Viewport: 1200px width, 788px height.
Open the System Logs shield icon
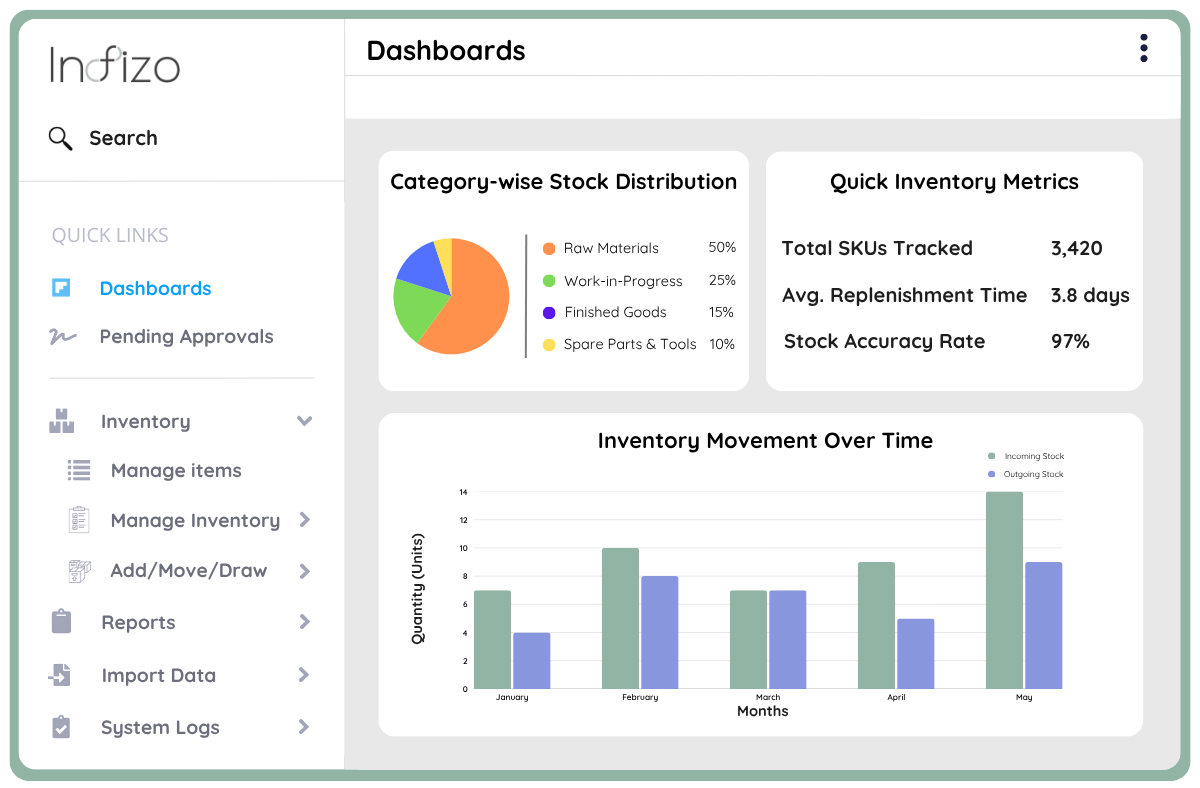[60, 727]
